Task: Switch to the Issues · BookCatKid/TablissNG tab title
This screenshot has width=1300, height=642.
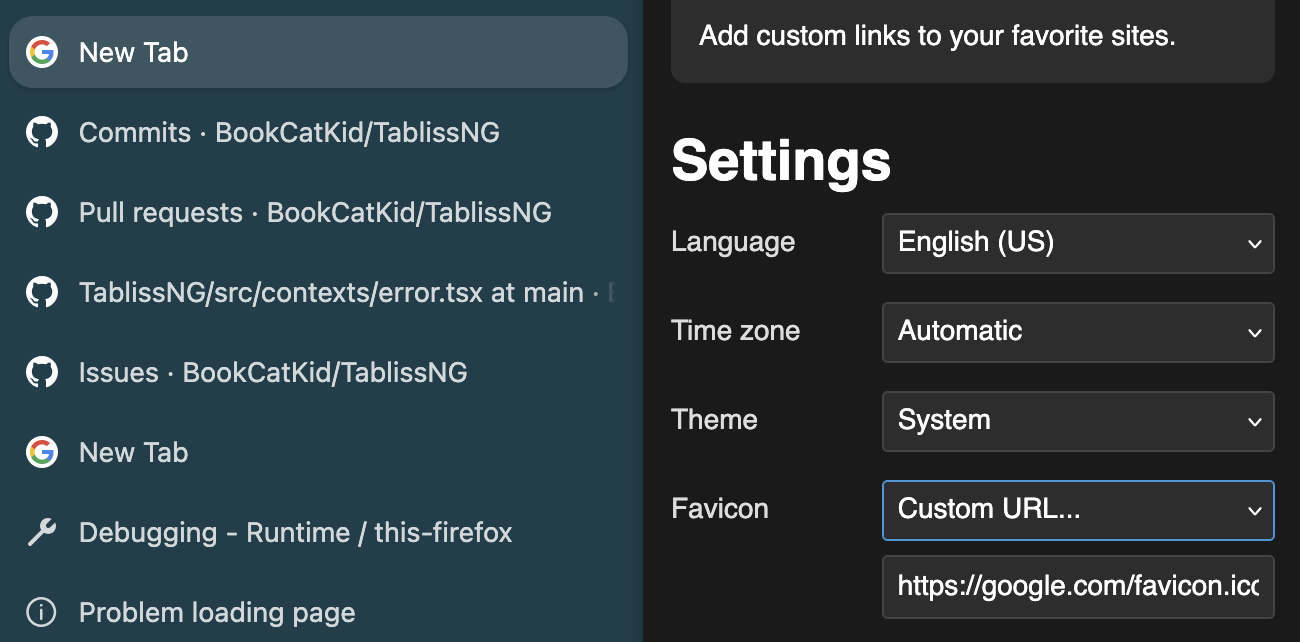Action: tap(273, 373)
